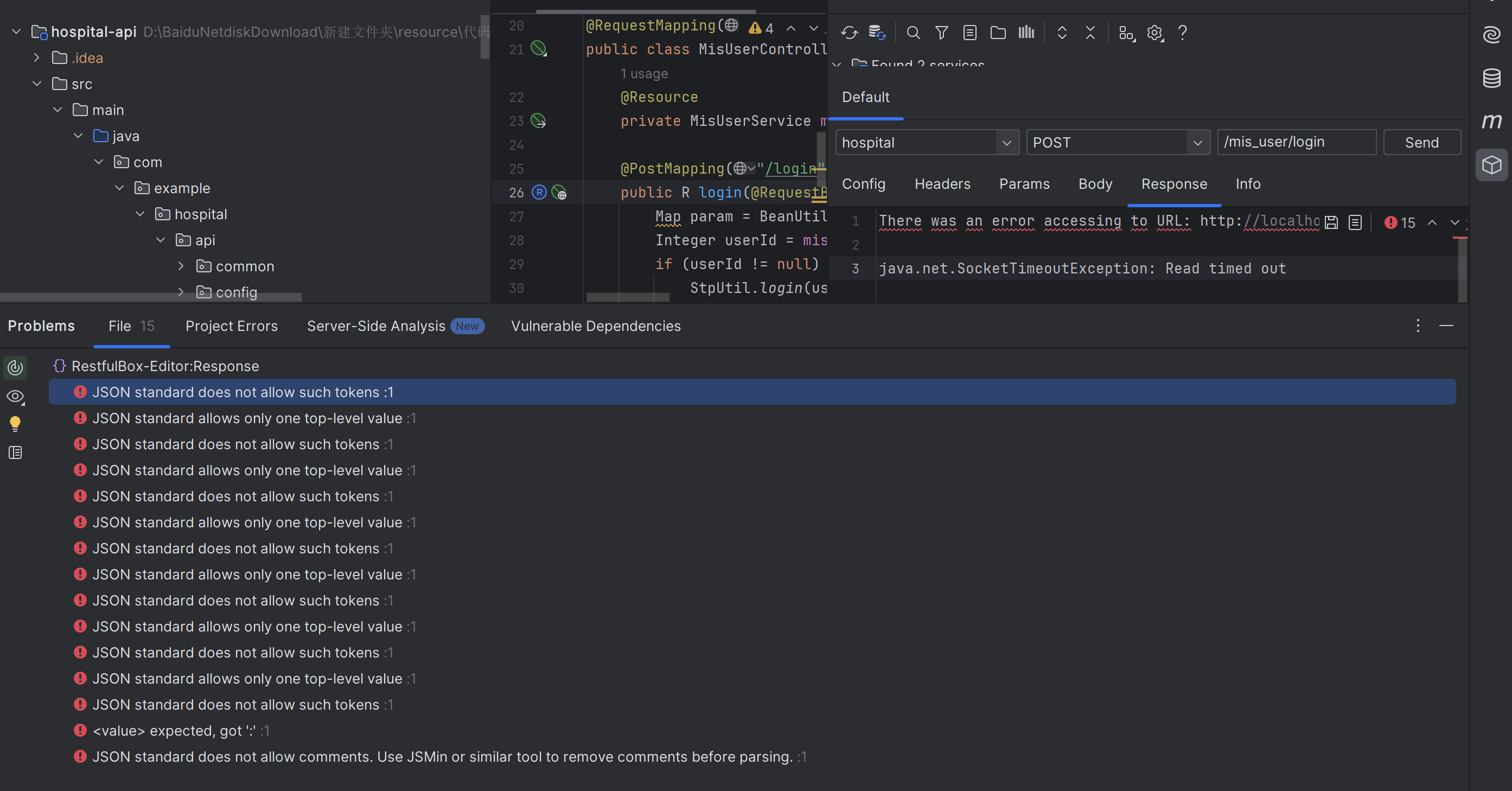Click the gutter bean icon on line 23
Screen dimensions: 1512x791
(539, 121)
